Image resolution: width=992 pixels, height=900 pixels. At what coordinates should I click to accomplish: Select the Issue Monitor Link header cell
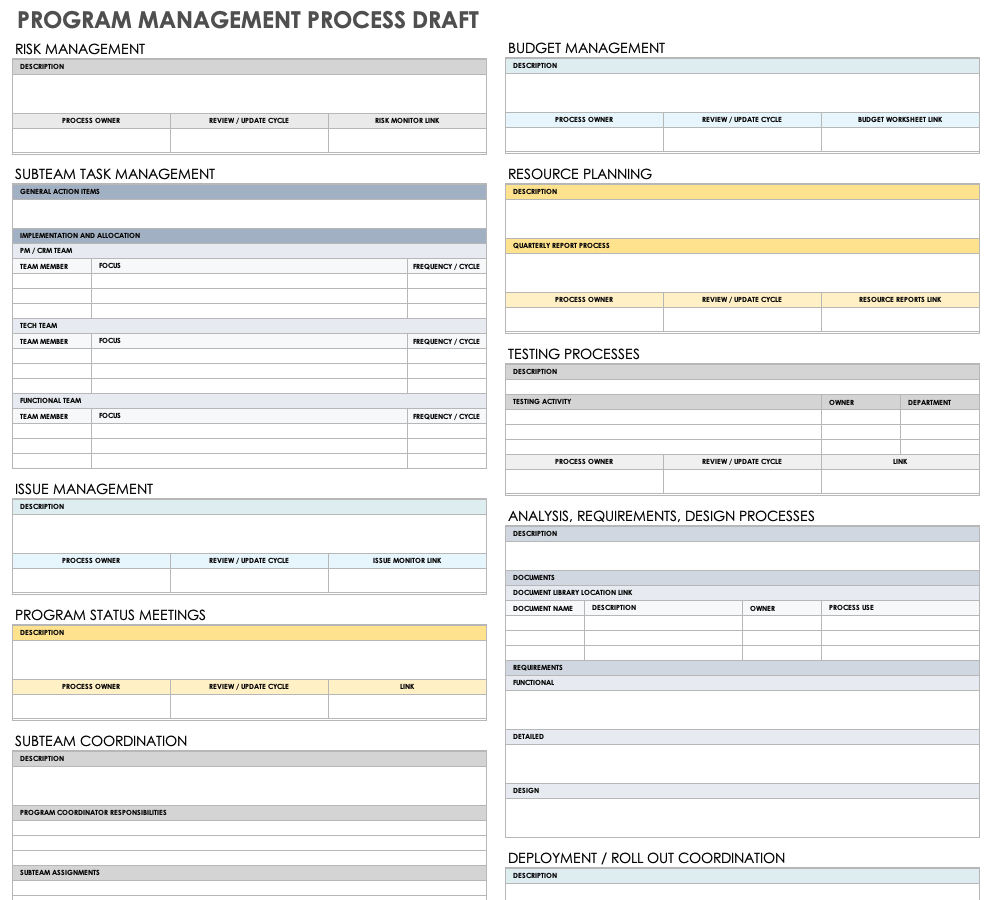tap(407, 561)
